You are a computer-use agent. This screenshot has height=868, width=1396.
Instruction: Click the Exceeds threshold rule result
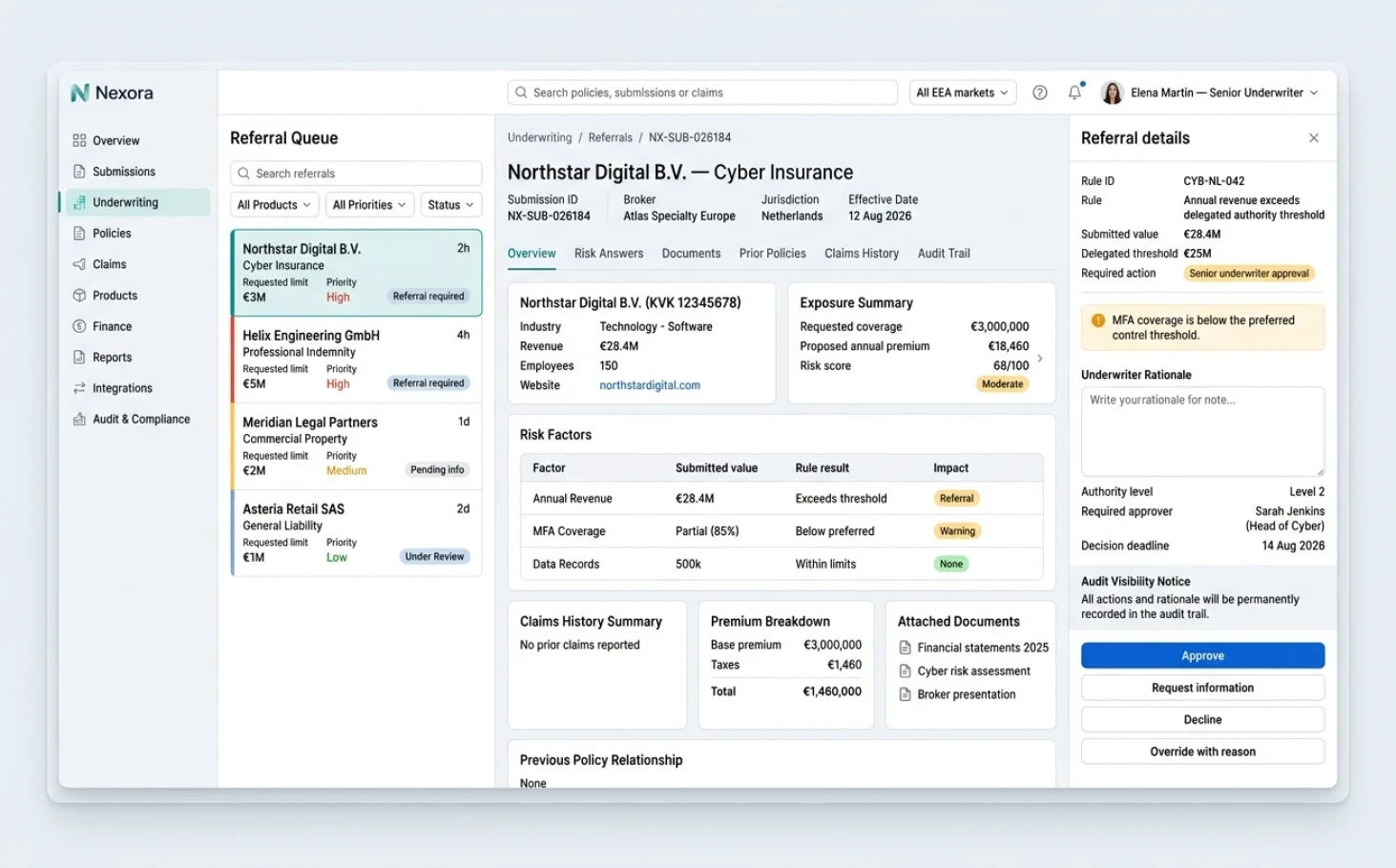(x=841, y=499)
